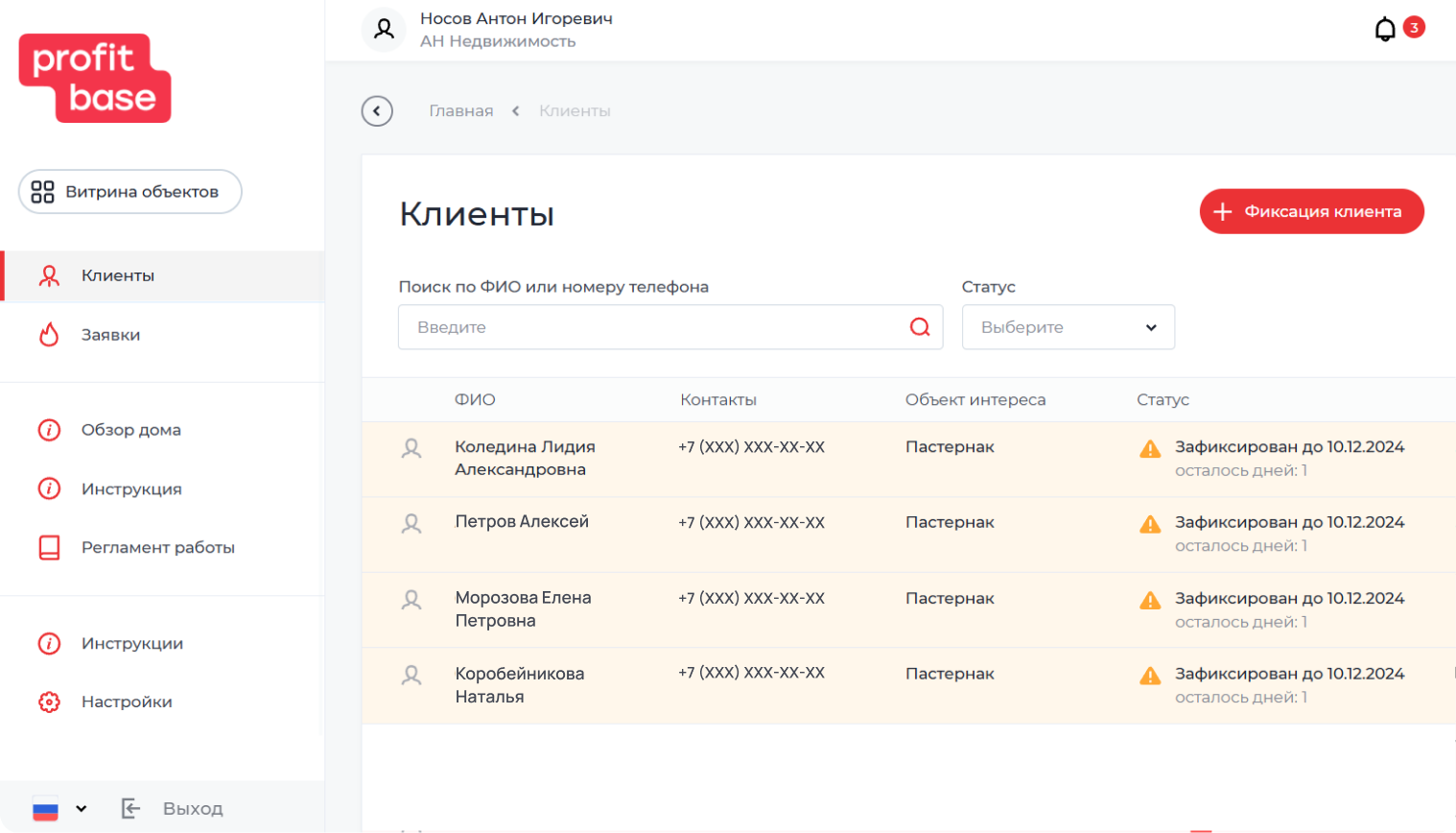Image resolution: width=1456 pixels, height=833 pixels.
Task: Open the Статус dropdown
Action: [x=1067, y=327]
